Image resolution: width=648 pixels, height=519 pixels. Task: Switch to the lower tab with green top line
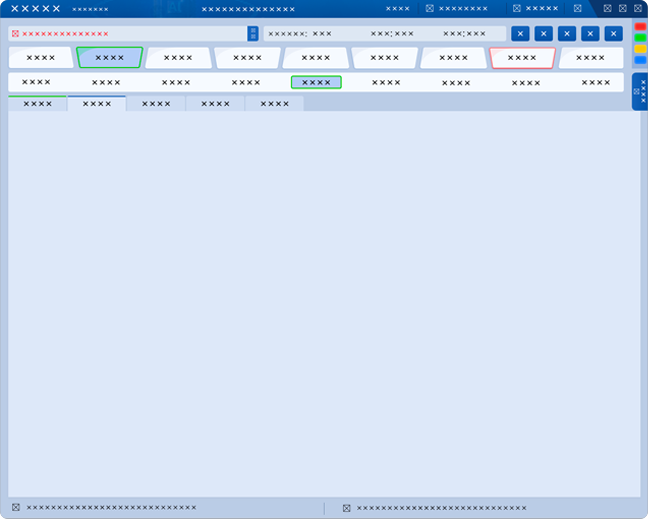pos(37,103)
